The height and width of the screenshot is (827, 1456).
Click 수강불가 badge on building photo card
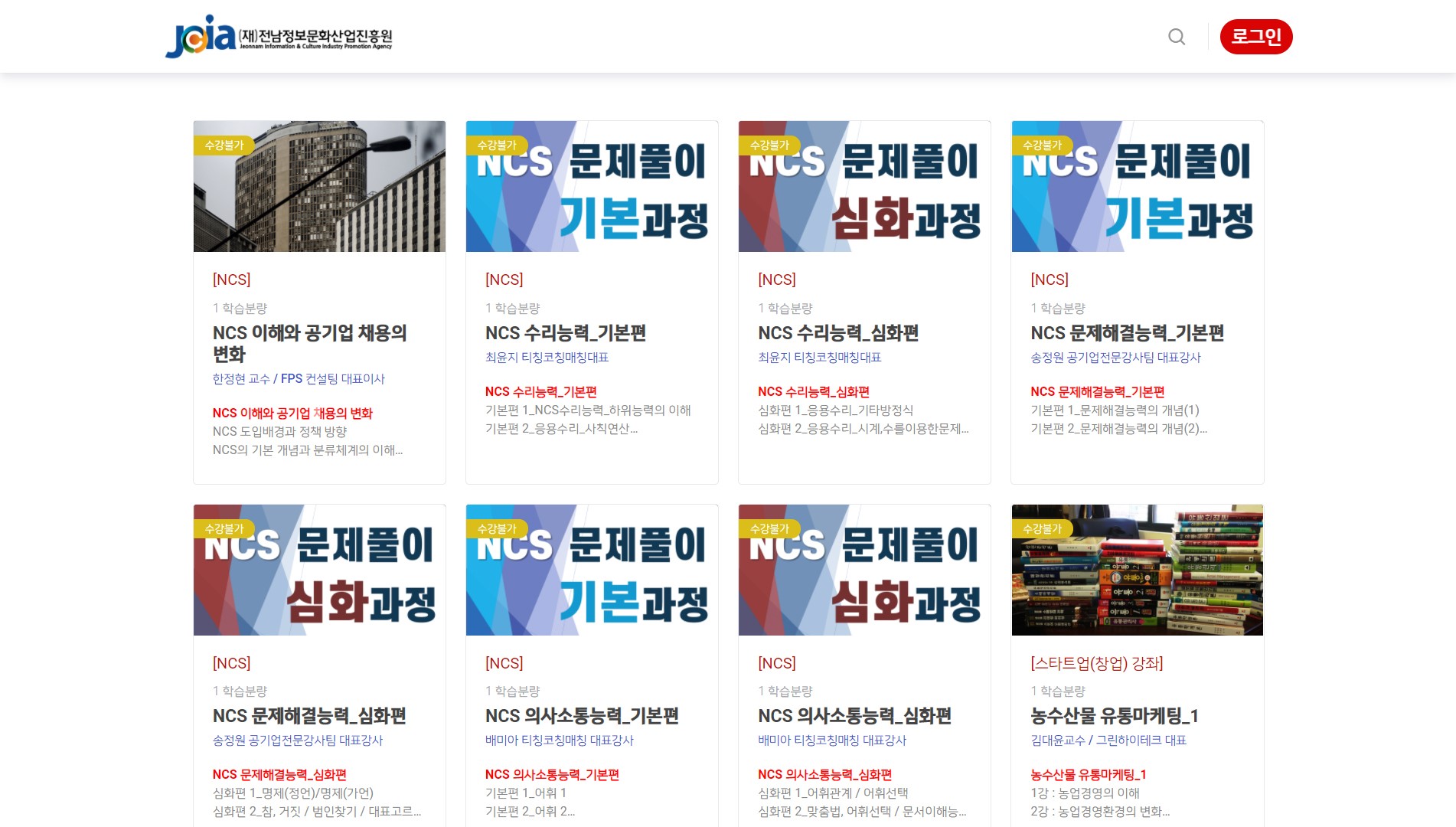[224, 145]
